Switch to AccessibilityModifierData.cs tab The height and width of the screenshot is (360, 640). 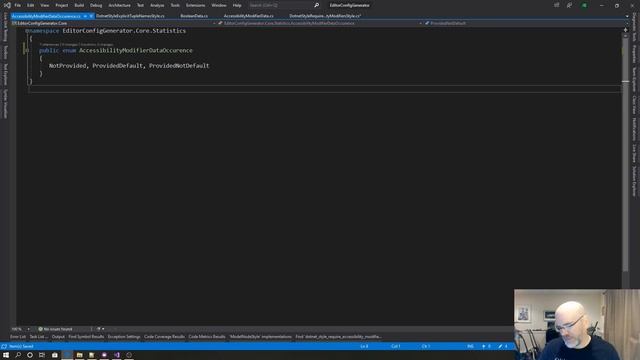(249, 16)
